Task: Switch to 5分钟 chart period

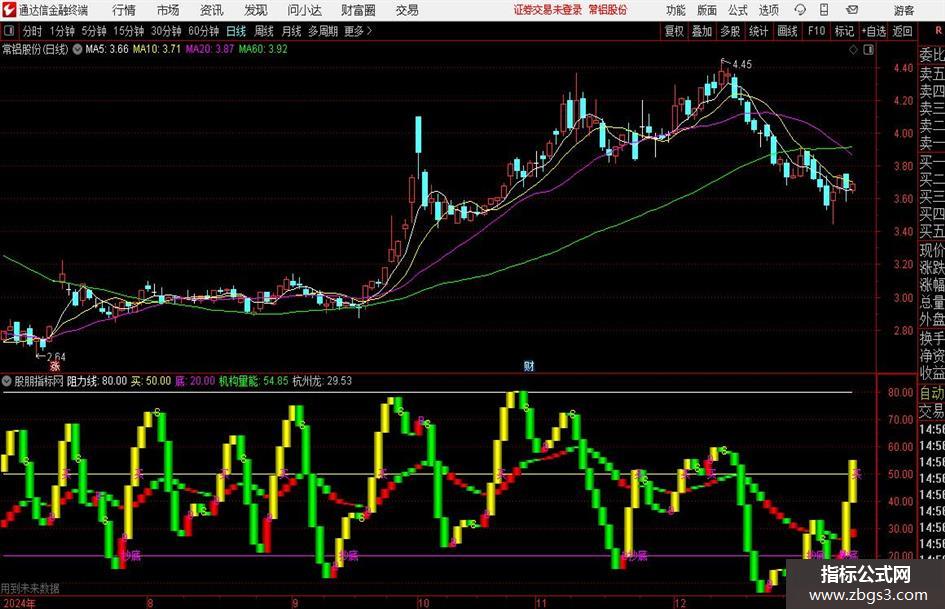Action: point(93,31)
